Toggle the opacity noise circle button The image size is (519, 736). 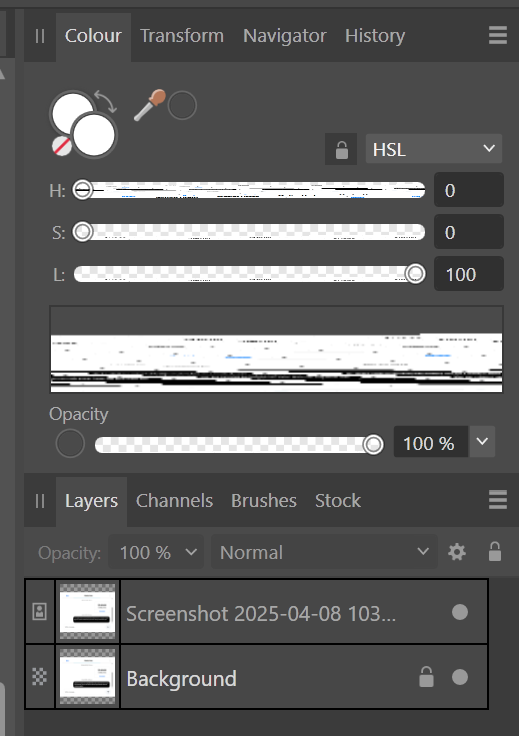[70, 444]
